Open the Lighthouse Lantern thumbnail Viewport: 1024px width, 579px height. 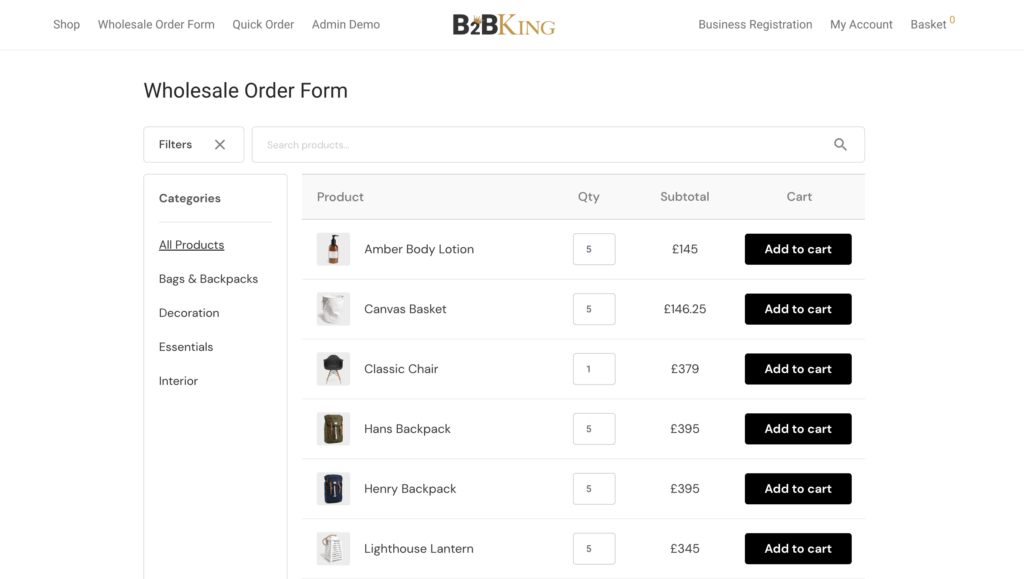(333, 549)
